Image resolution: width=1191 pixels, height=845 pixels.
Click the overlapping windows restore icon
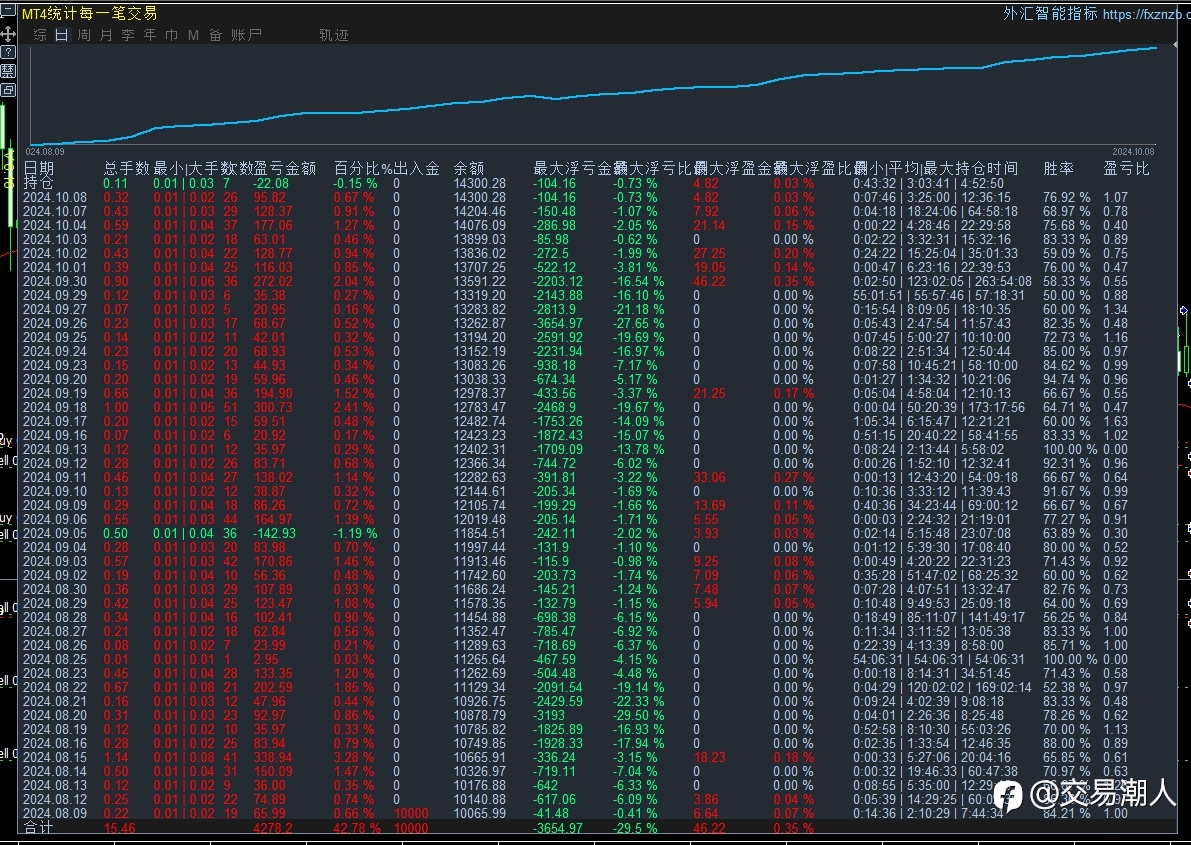tap(8, 90)
